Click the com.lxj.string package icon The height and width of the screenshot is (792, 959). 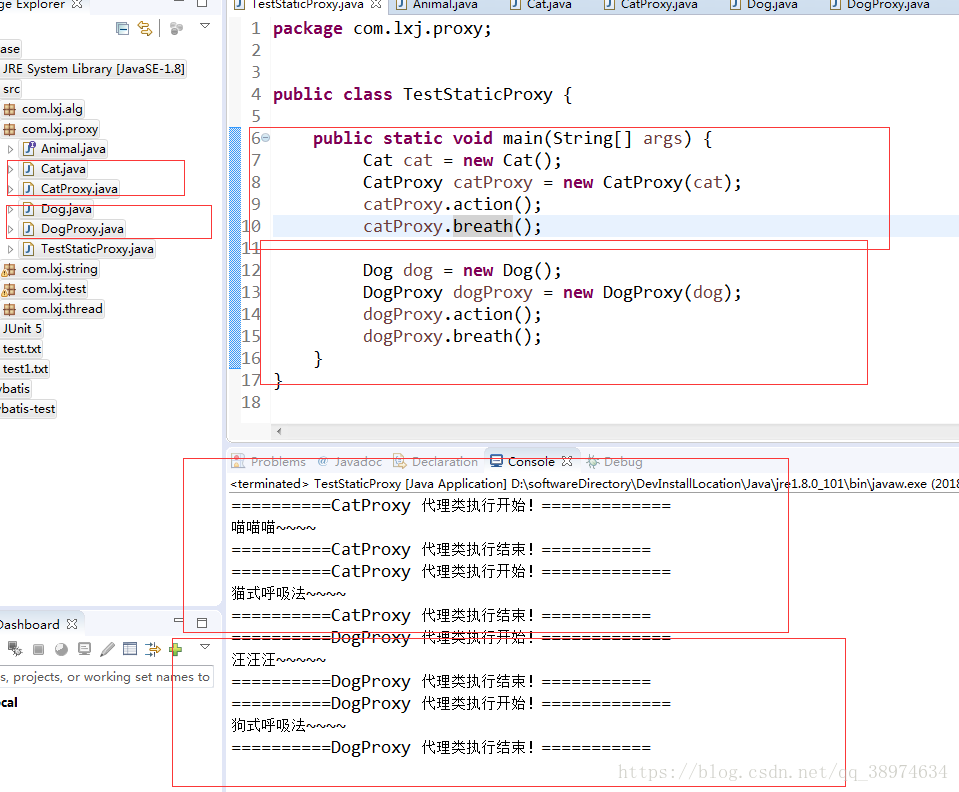point(9,269)
